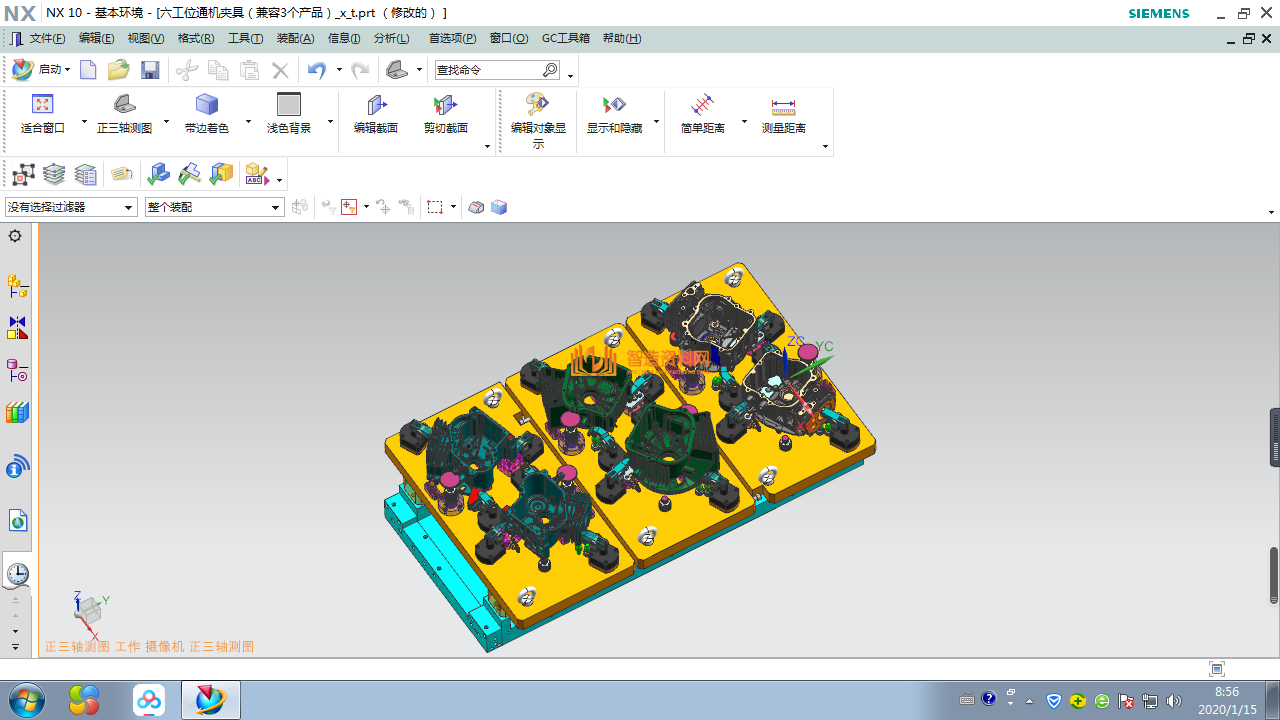1280x720 pixels.
Task: Click the Find Command (查找命令) search field
Action: [x=488, y=70]
